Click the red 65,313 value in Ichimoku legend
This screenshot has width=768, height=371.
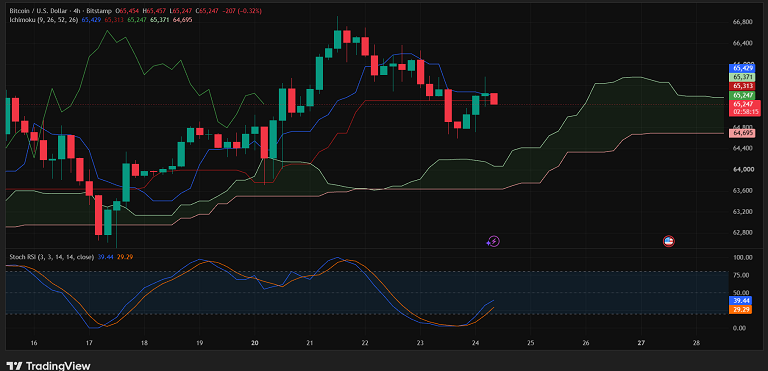click(x=114, y=20)
